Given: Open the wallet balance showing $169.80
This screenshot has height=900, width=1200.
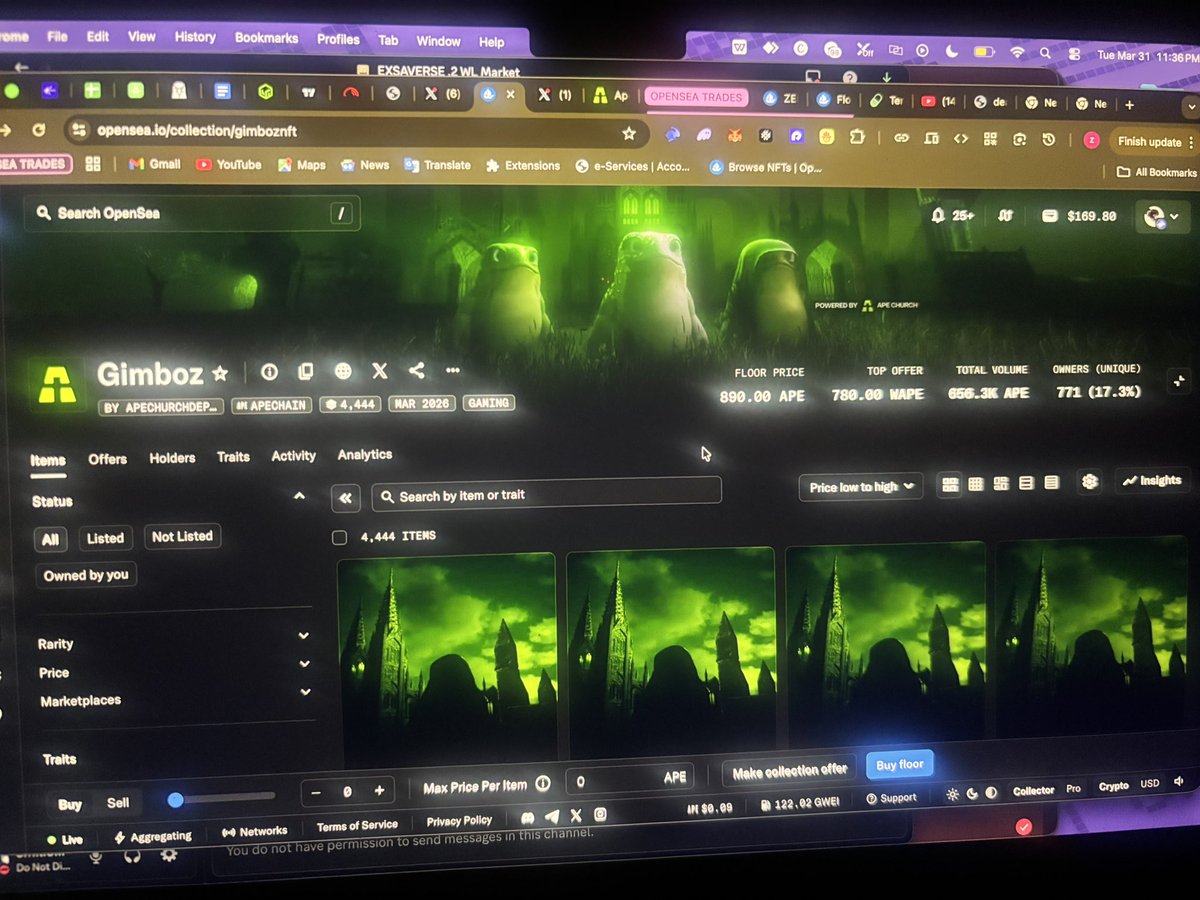Looking at the screenshot, I should pos(1078,216).
